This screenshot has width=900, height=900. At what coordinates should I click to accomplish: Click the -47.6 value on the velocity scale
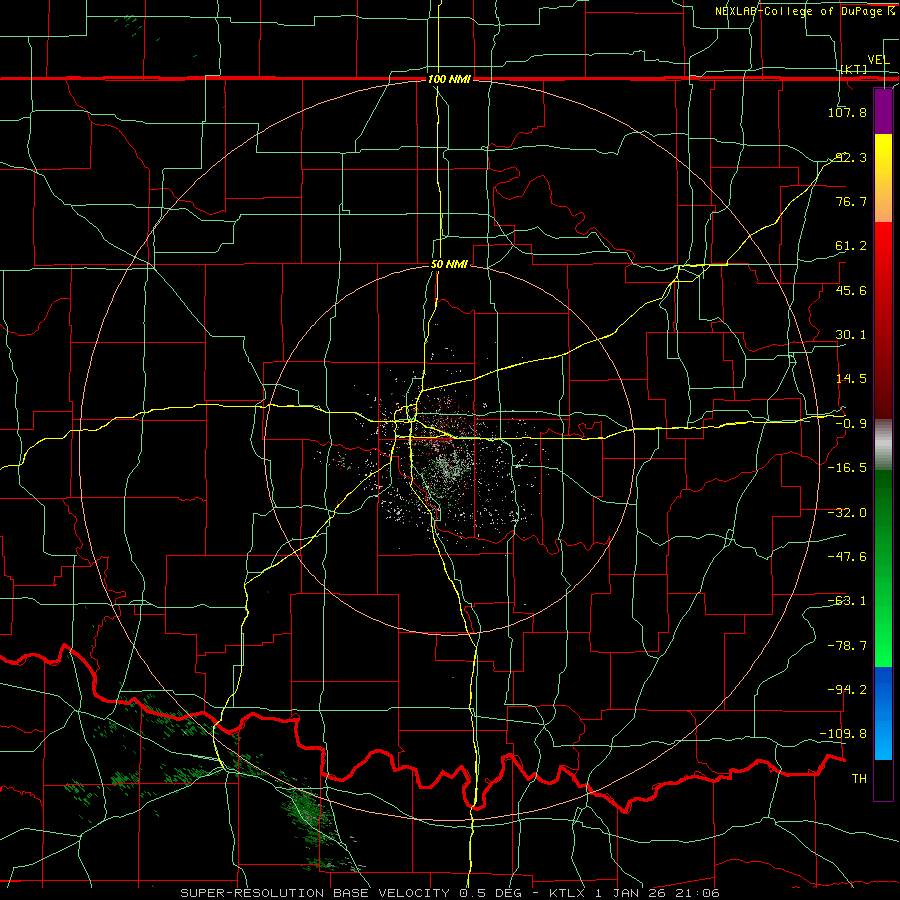coord(847,557)
